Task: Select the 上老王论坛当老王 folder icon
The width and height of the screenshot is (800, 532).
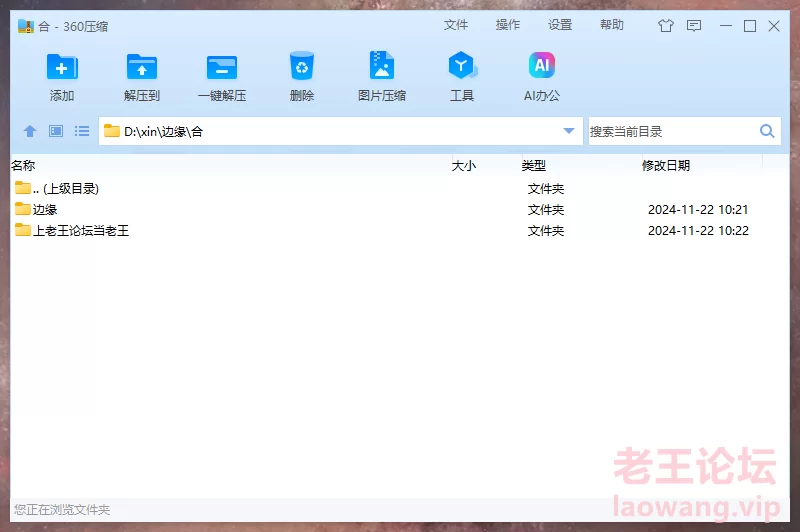Action: point(22,230)
